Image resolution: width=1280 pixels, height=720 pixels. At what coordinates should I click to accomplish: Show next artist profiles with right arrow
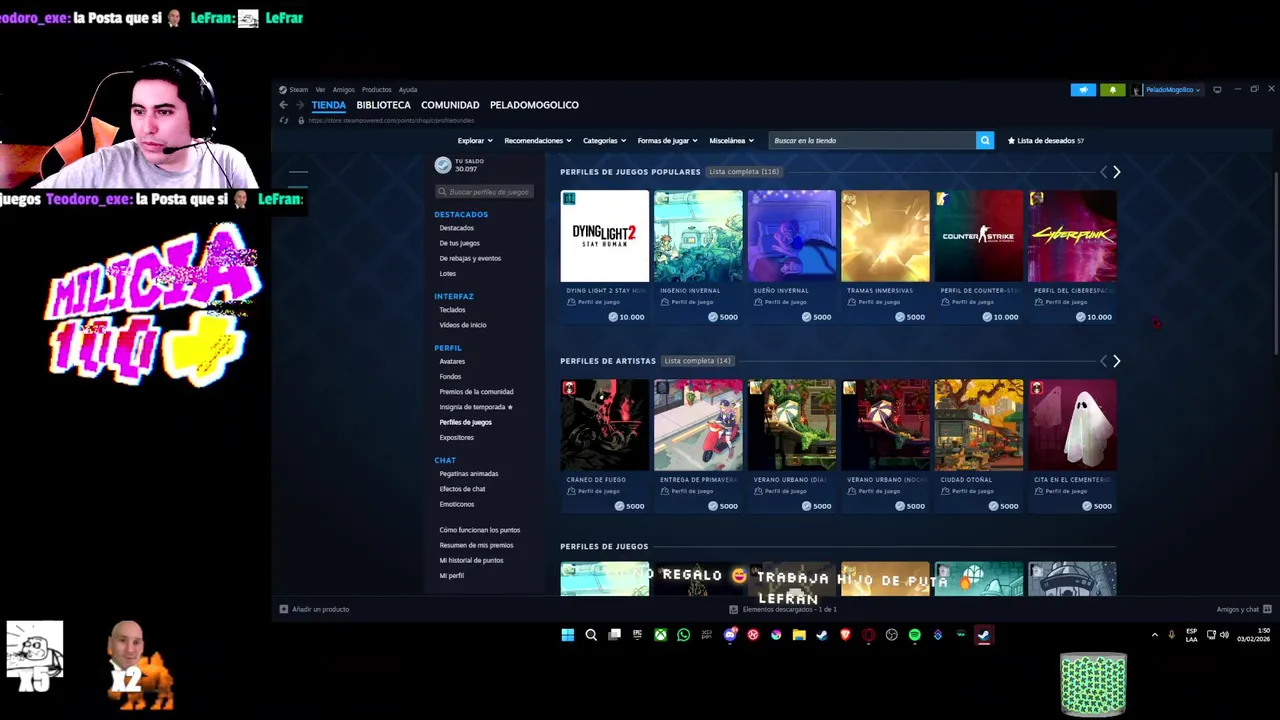1117,361
